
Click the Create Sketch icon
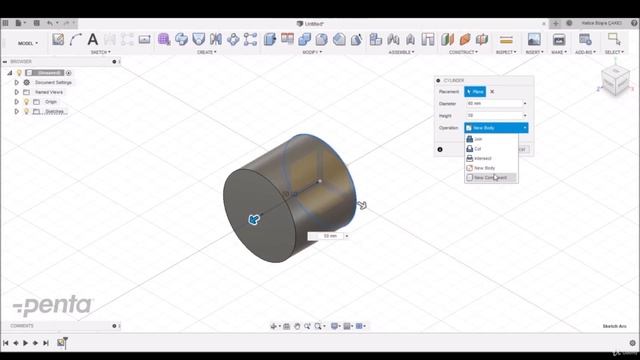point(58,39)
